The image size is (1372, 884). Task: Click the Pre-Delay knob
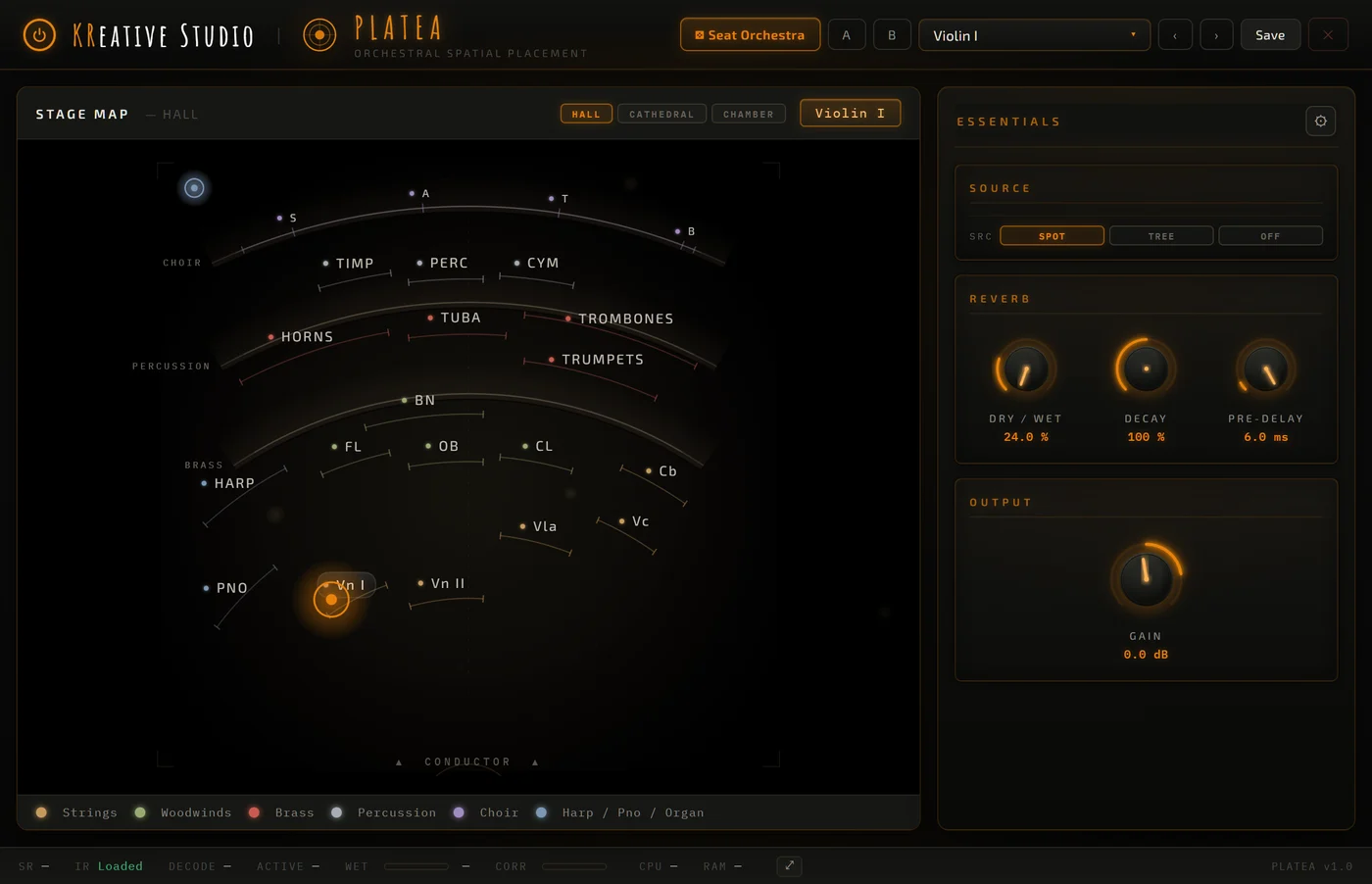click(1266, 369)
